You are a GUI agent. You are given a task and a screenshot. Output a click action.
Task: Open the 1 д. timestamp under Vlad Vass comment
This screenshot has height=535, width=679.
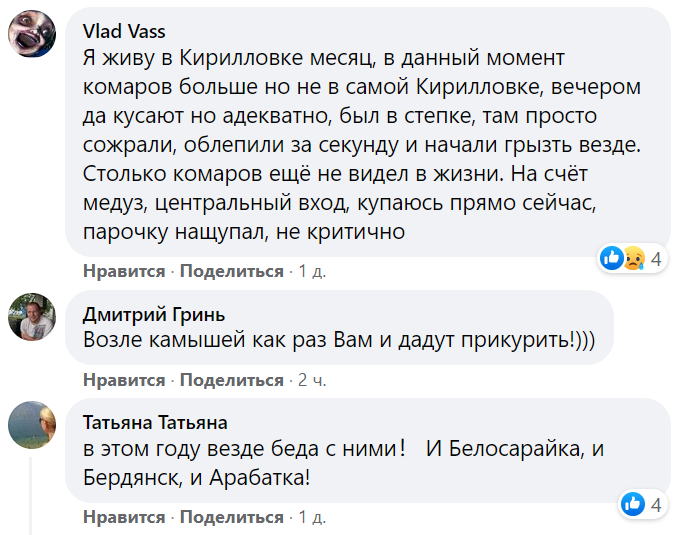[313, 271]
